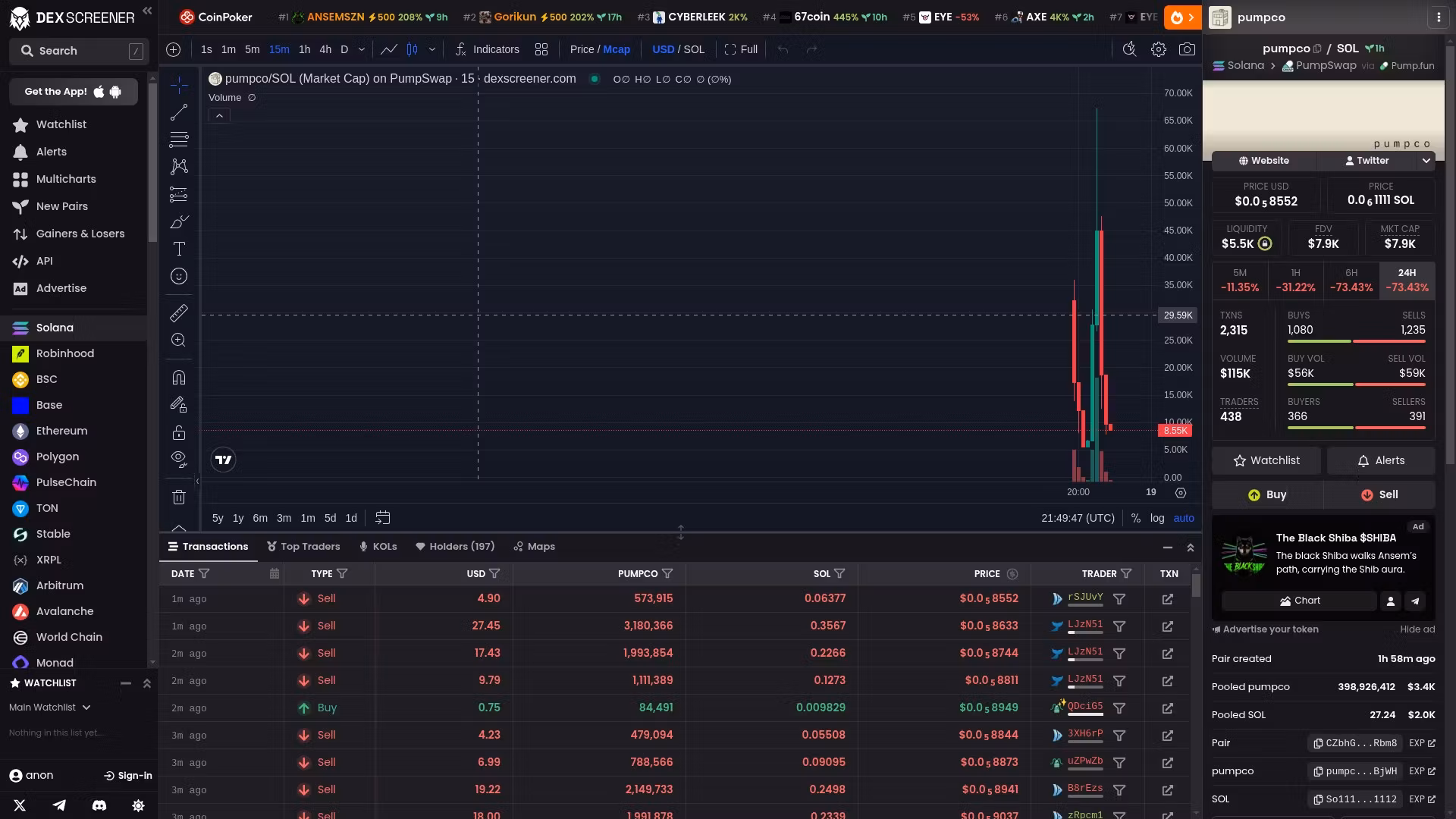The image size is (1456, 819).
Task: Collapse the left sidebar with double chevron
Action: pyautogui.click(x=147, y=11)
